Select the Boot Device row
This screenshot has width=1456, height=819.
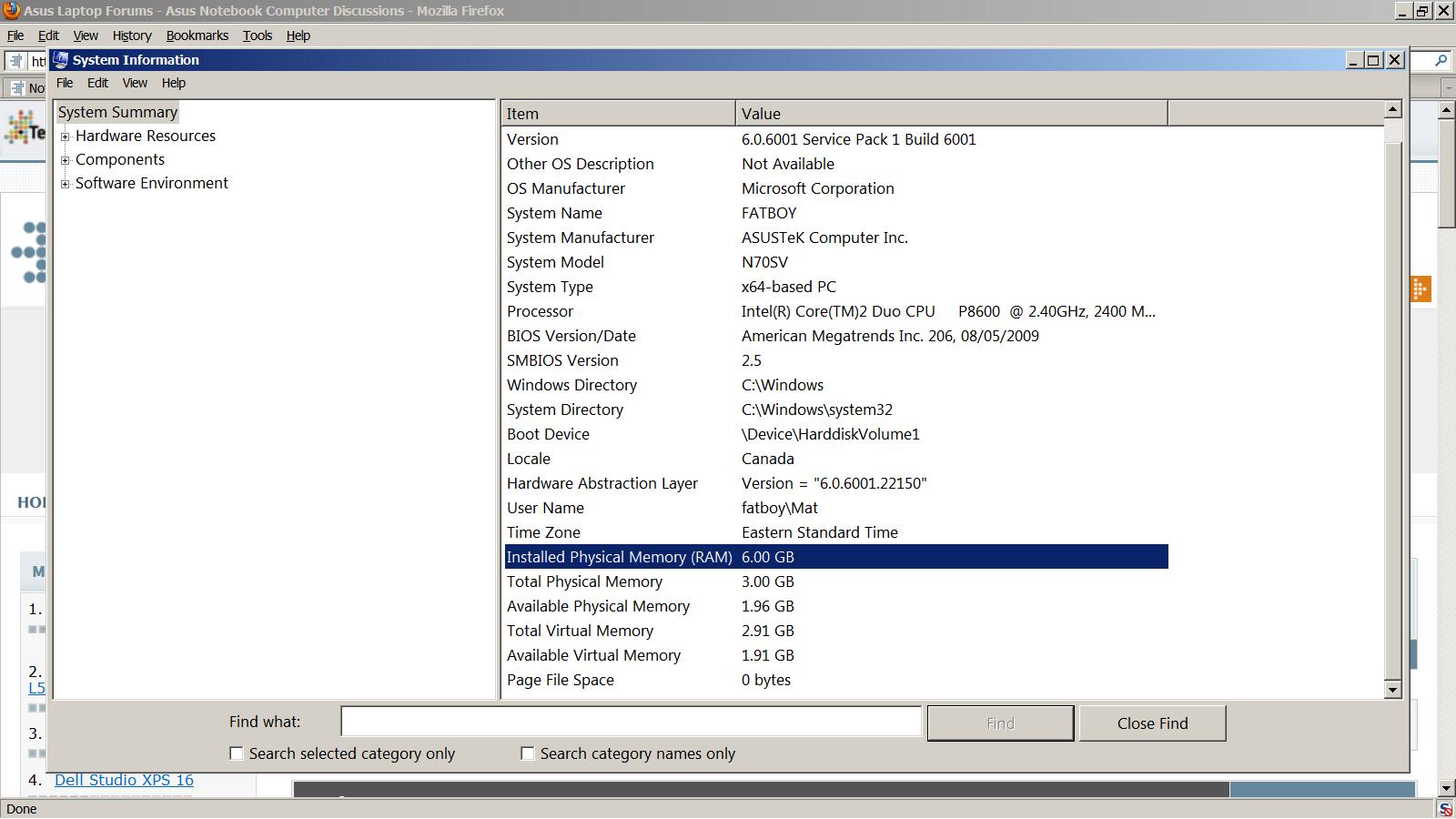tap(836, 434)
